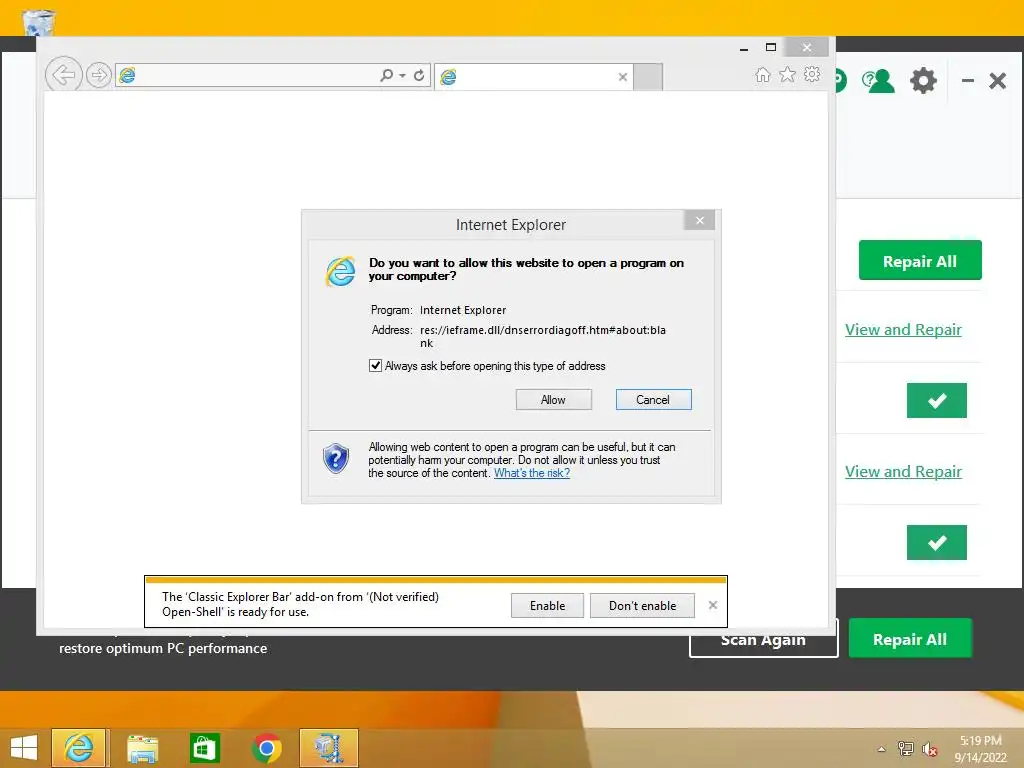The image size is (1024, 768).
Task: Open the IE Tools gear icon
Action: click(812, 74)
